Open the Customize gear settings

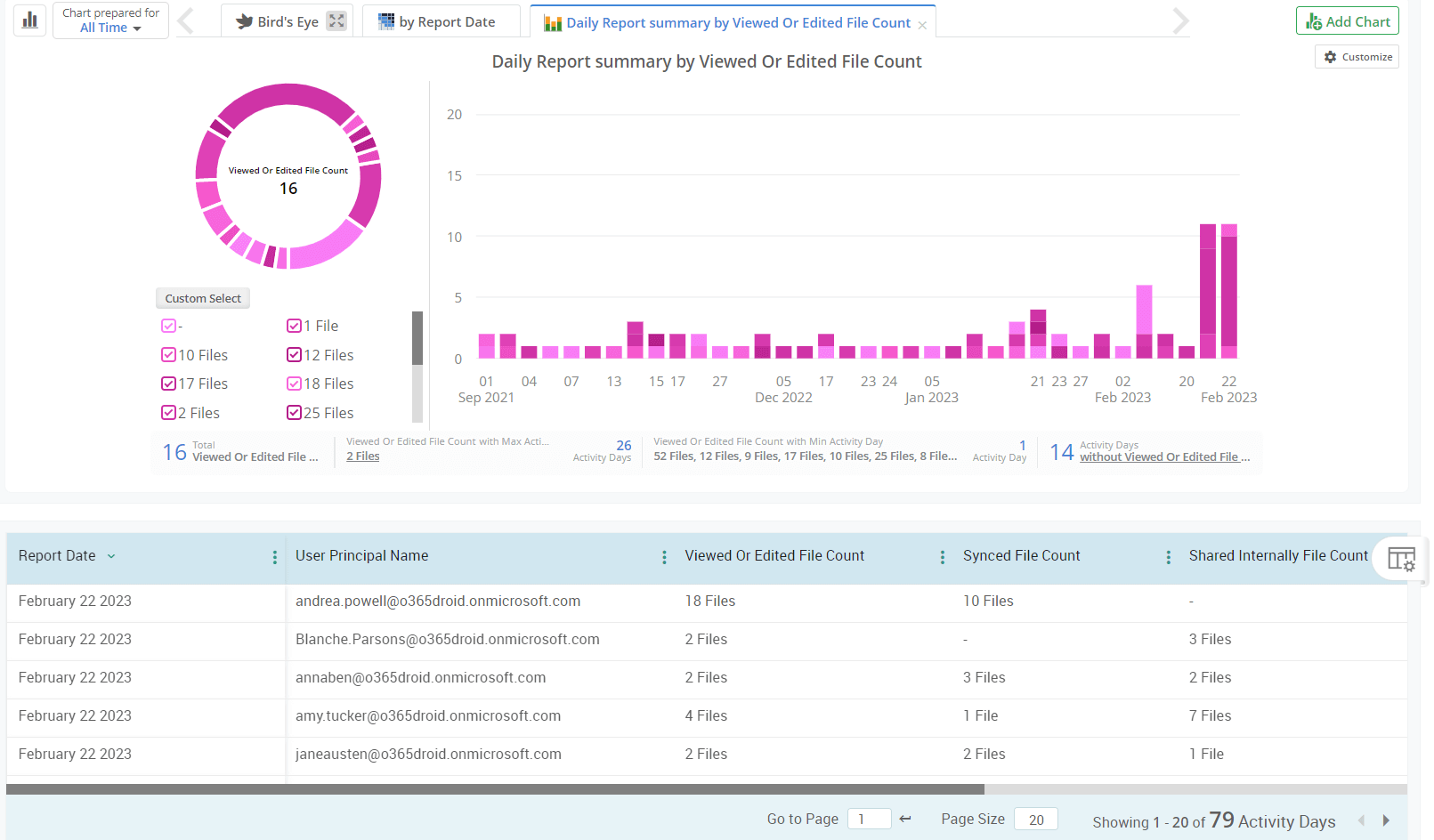tap(1332, 56)
